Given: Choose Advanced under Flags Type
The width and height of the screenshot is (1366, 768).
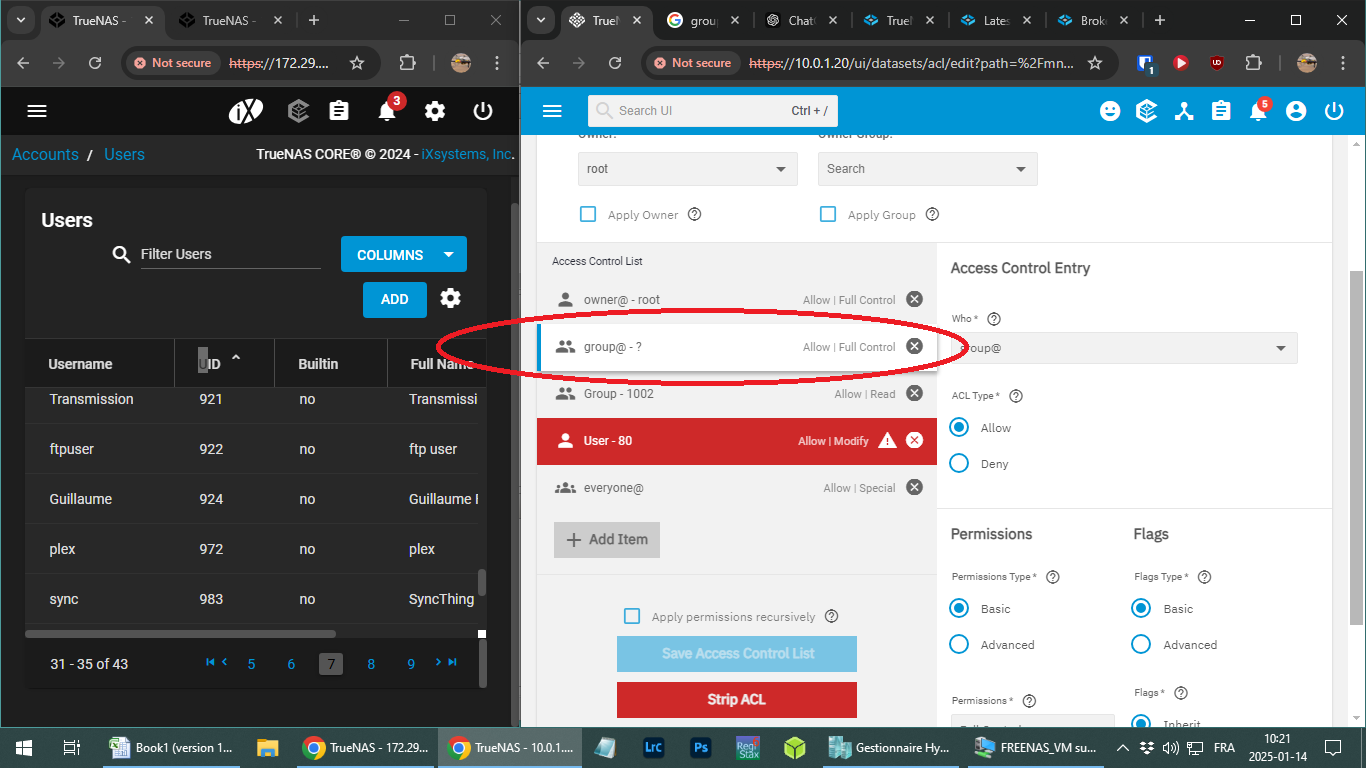Looking at the screenshot, I should pyautogui.click(x=1141, y=644).
